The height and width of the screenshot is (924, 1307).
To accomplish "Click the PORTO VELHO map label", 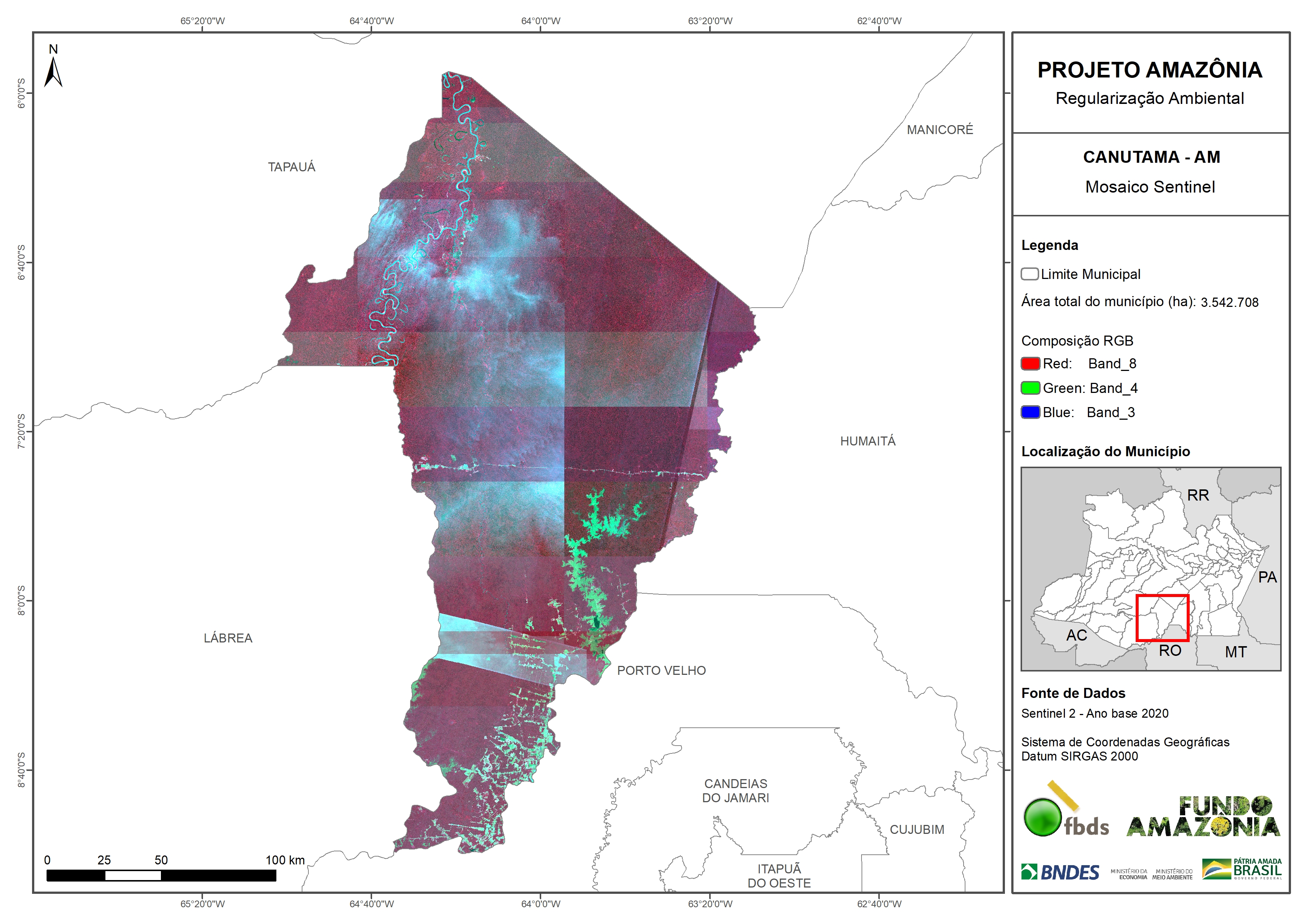I will (x=661, y=670).
